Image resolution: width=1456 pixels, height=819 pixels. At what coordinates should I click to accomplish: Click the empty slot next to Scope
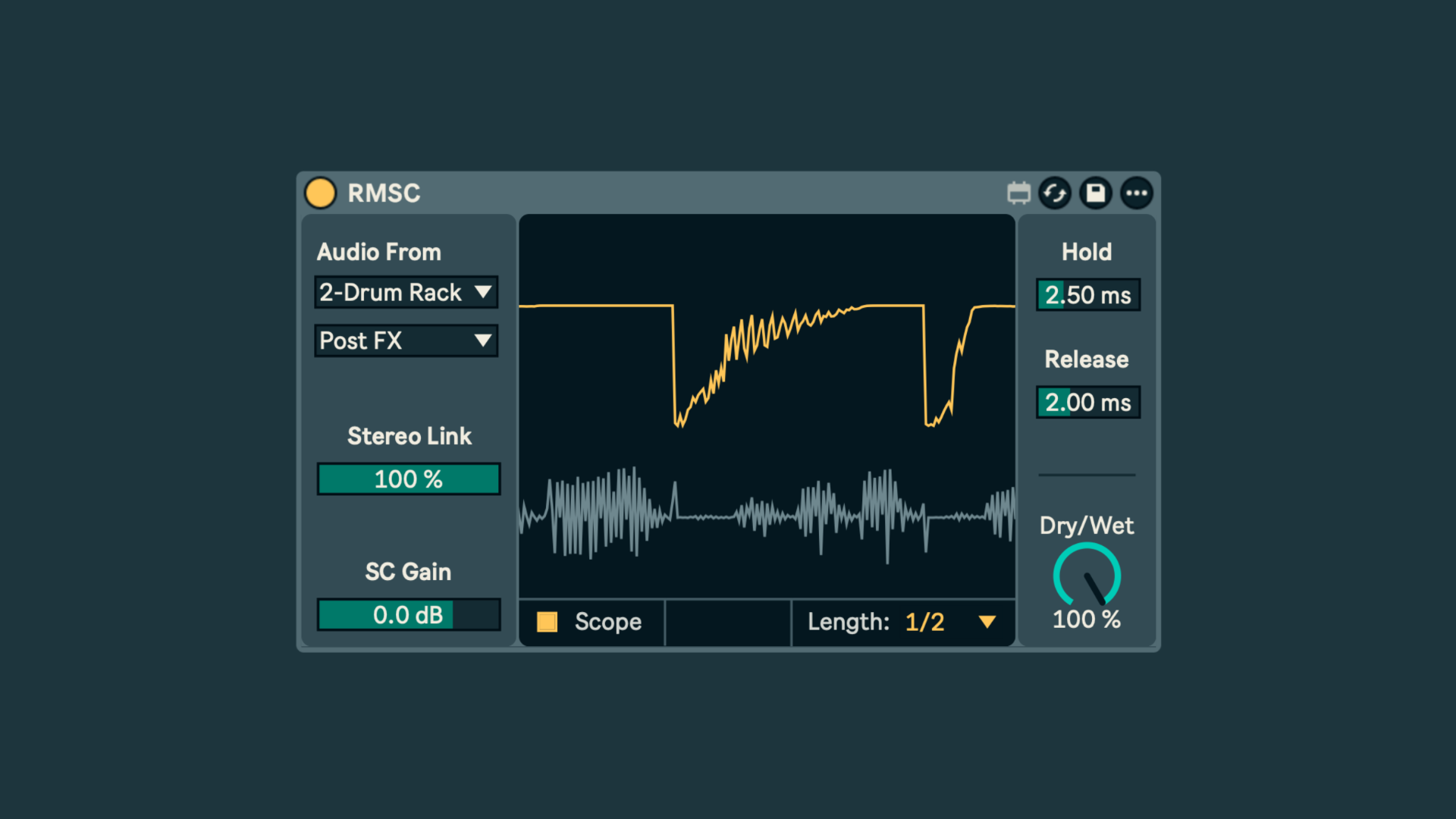point(728,623)
